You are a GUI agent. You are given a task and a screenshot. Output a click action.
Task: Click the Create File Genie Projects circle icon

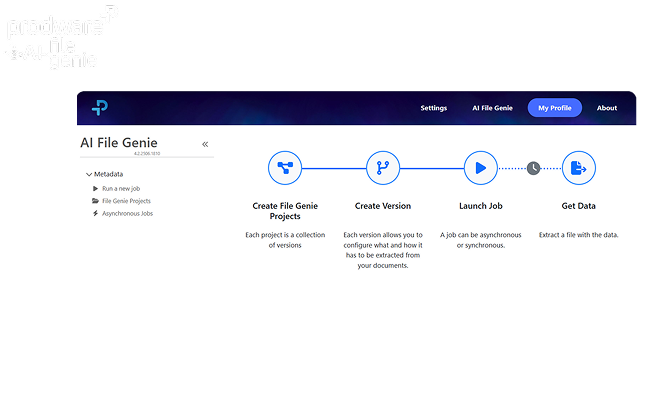pyautogui.click(x=285, y=168)
